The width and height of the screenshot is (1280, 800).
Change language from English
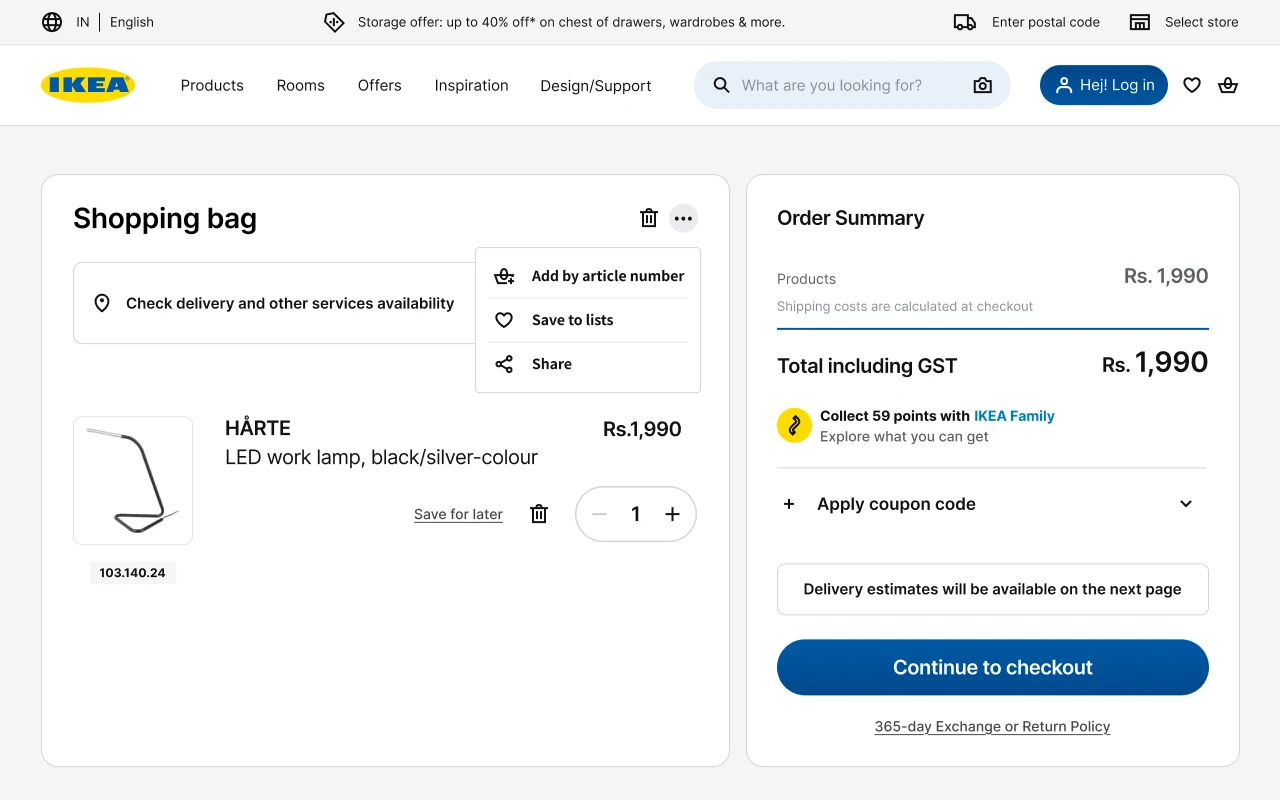click(x=132, y=22)
